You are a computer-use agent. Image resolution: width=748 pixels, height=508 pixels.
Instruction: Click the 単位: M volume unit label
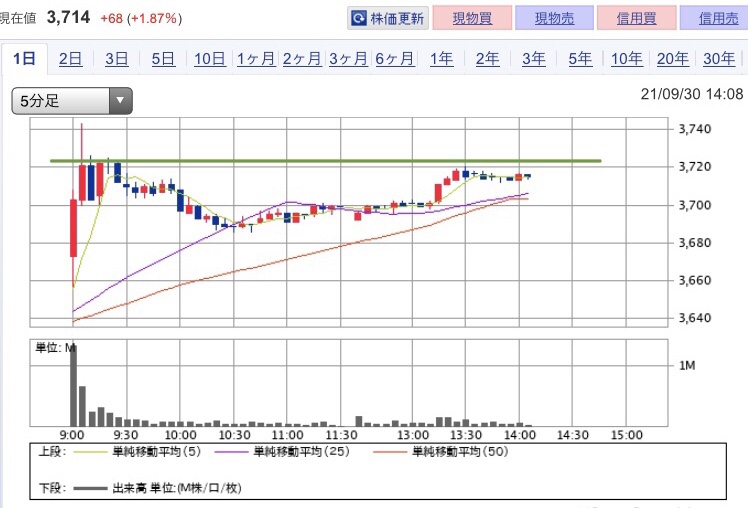point(55,348)
